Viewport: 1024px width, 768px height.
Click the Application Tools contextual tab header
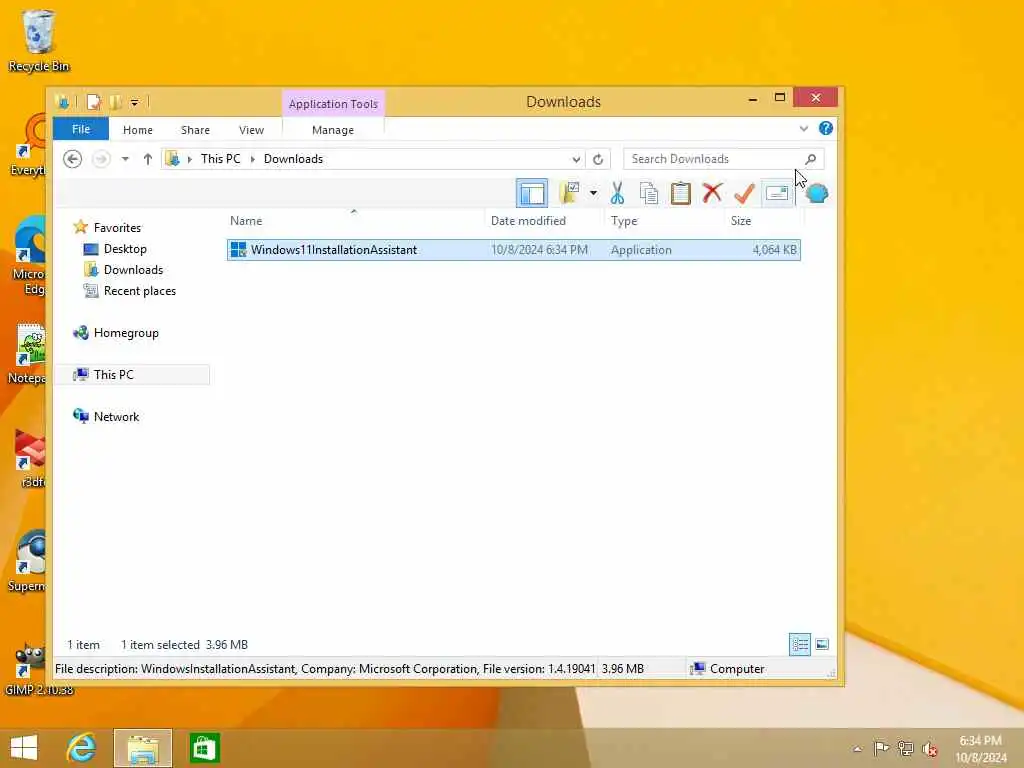click(x=333, y=104)
